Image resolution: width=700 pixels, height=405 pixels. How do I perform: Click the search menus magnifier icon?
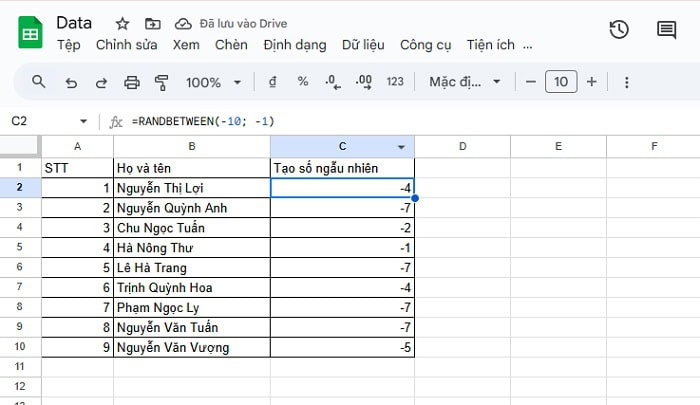[39, 82]
